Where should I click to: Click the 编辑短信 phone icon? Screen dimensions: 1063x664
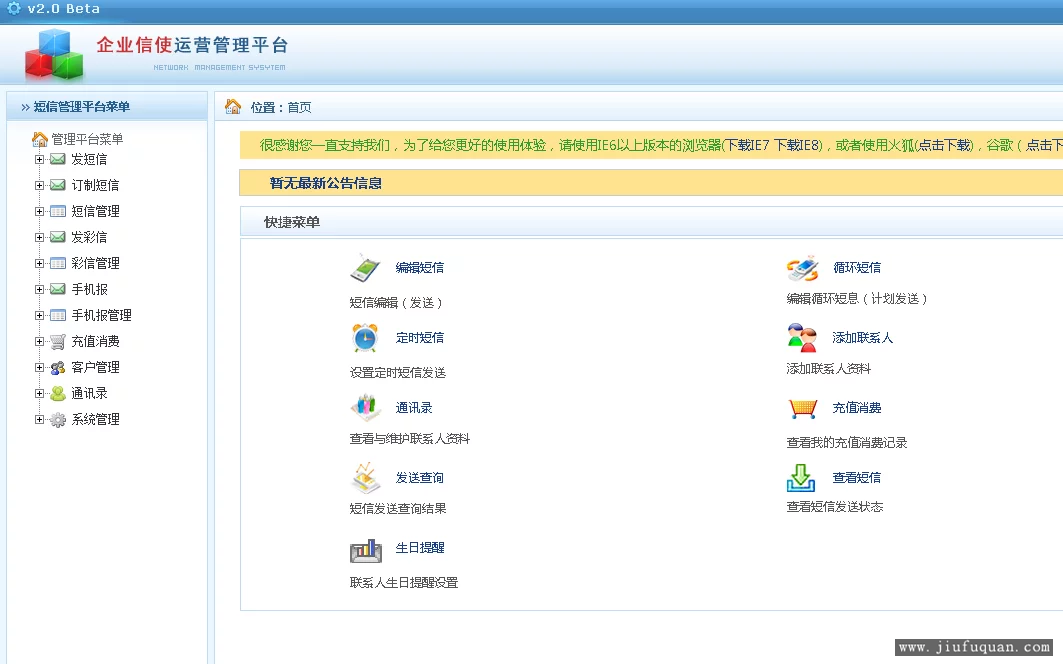(365, 268)
